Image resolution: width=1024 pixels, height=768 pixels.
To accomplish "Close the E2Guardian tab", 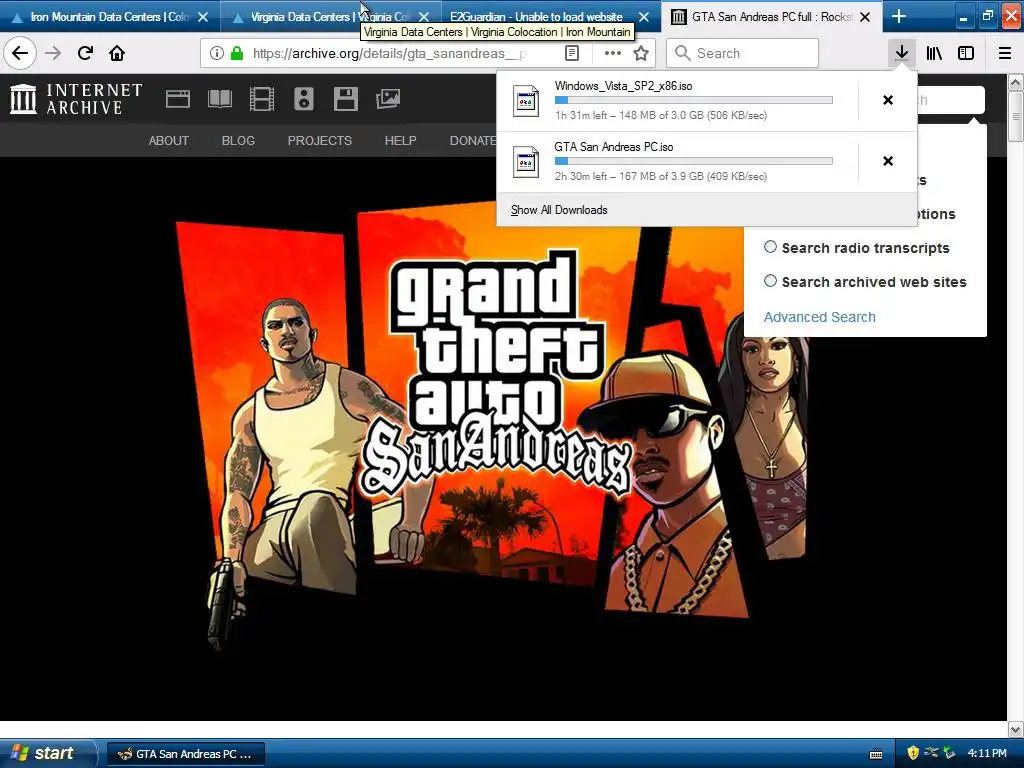I will click(644, 17).
